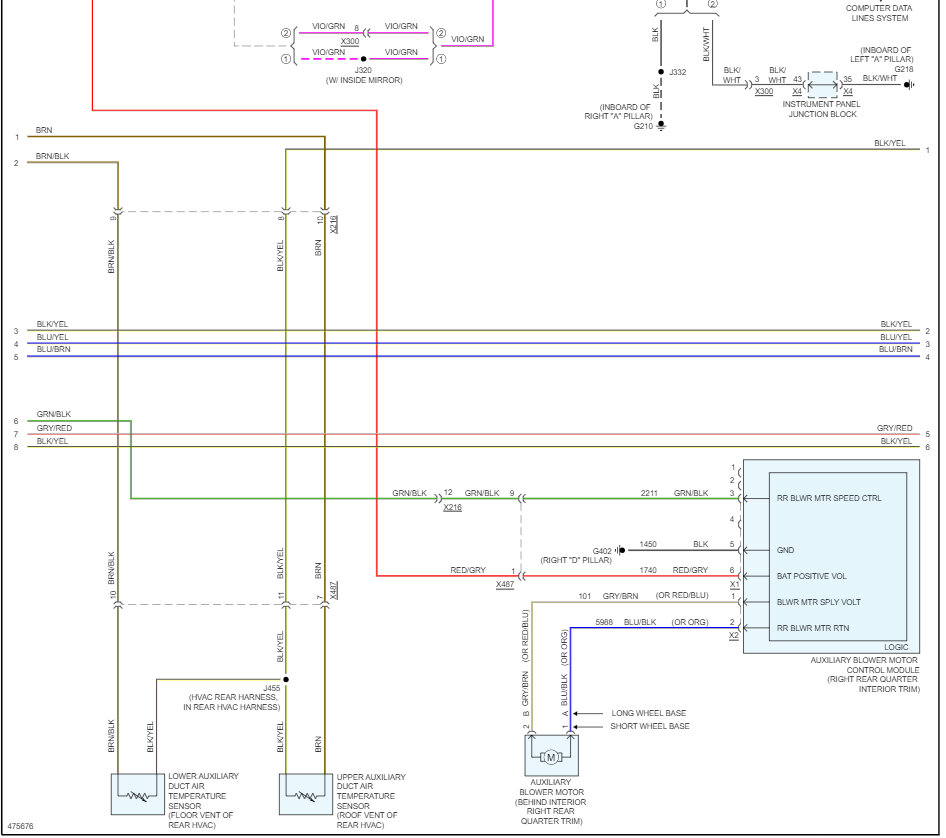Click the (W/ INSIDE MIRROR) note
This screenshot has height=838, width=946.
(364, 80)
